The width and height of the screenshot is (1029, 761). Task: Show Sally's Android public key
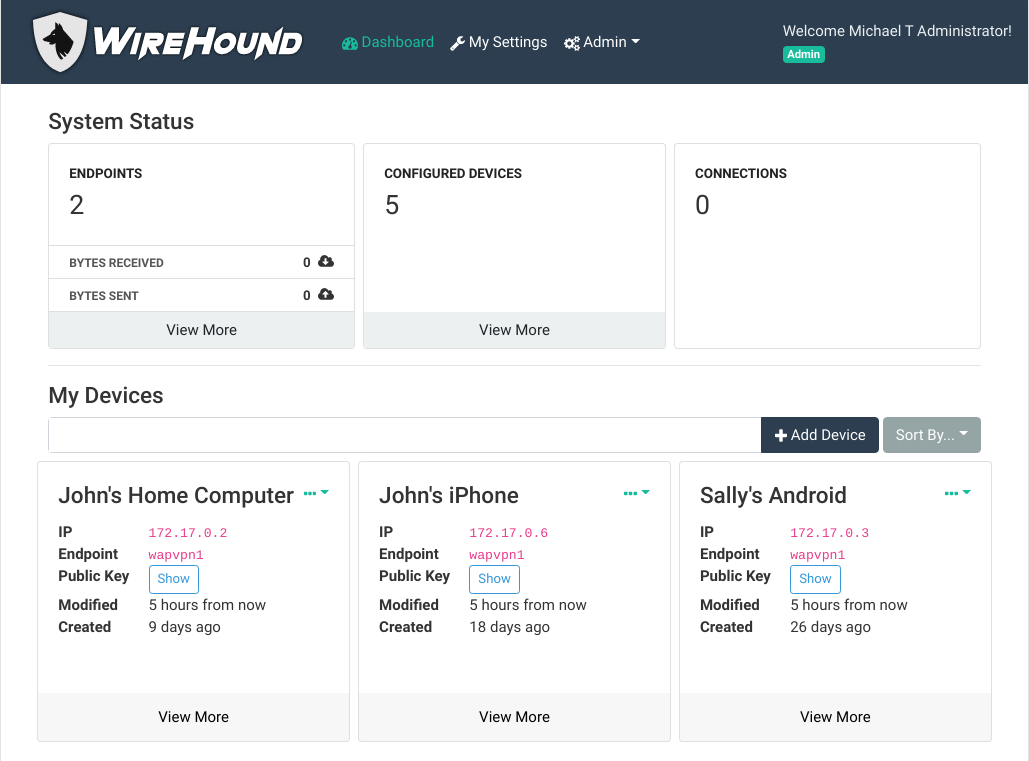coord(815,578)
